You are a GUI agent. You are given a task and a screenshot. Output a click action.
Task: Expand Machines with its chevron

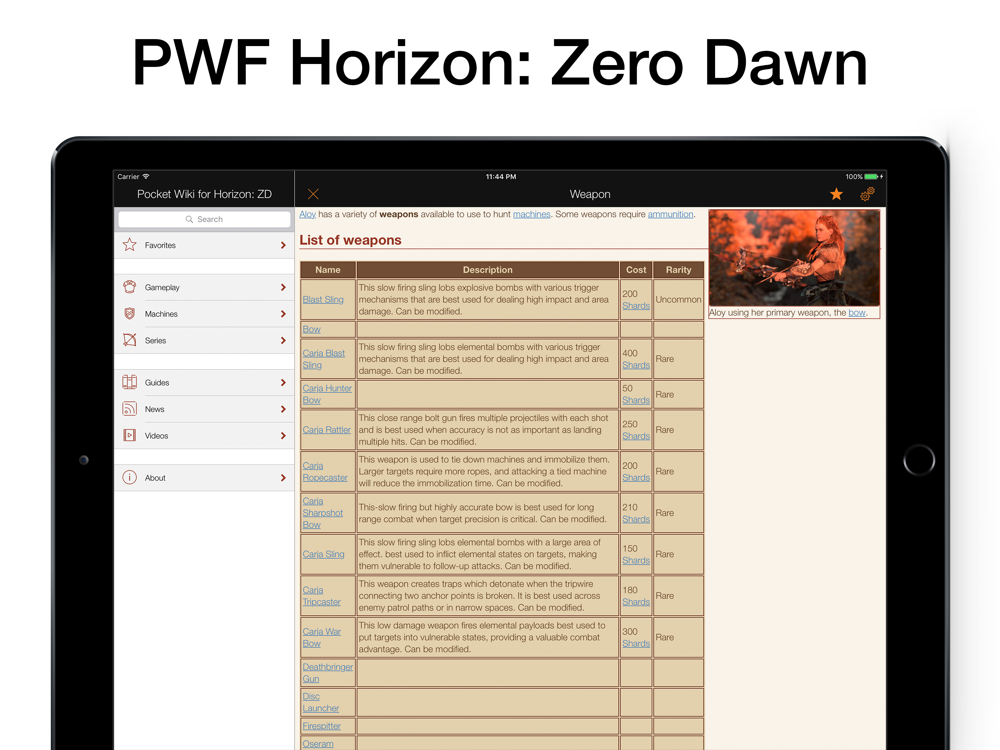coord(283,314)
